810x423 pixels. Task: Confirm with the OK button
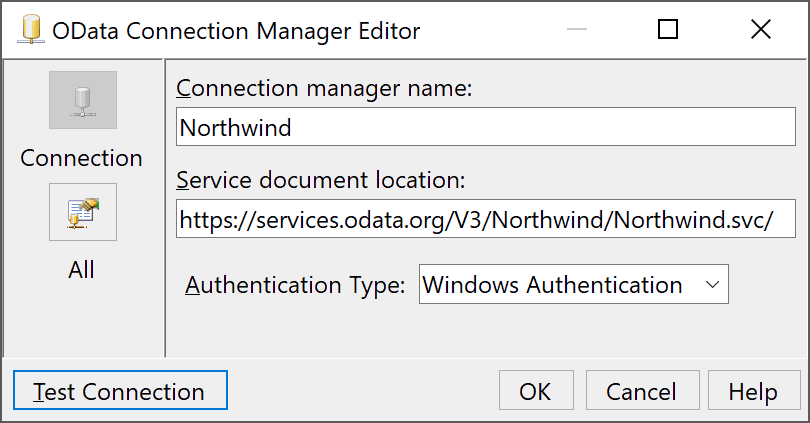(535, 391)
